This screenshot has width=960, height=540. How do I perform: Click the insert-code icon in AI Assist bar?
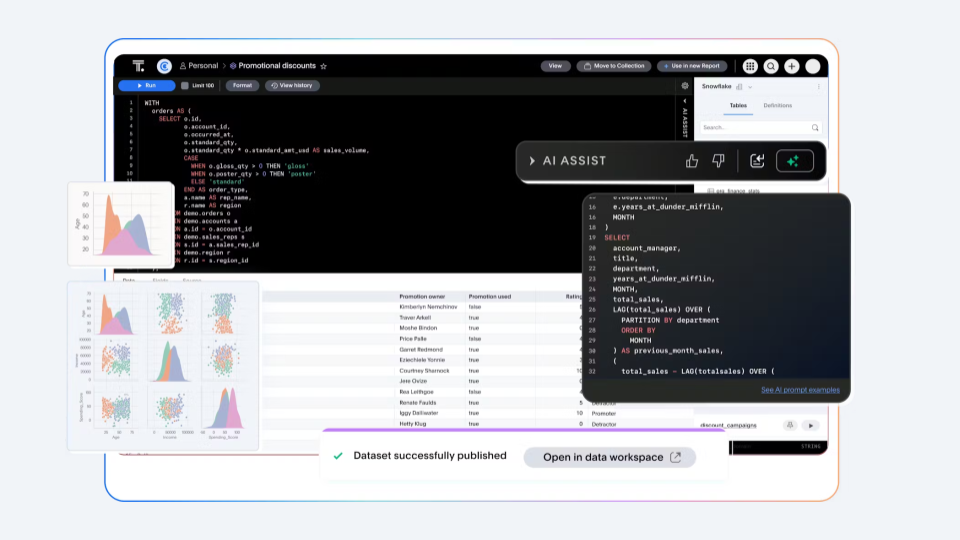coord(757,161)
